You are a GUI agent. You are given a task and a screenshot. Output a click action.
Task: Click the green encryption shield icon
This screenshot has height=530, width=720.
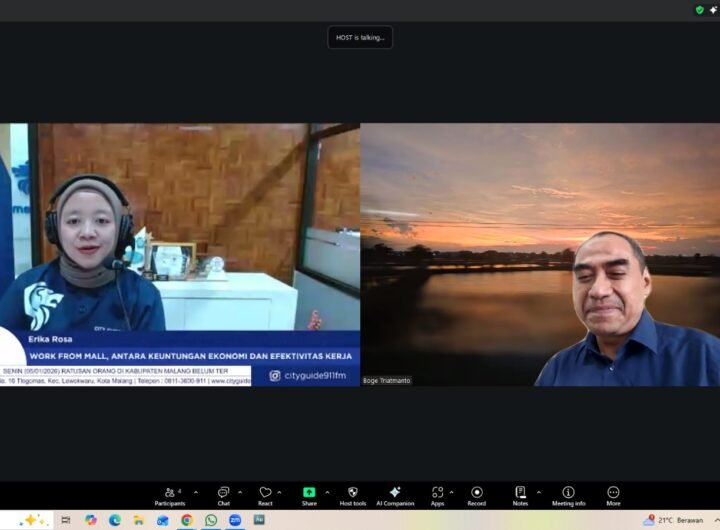(700, 10)
